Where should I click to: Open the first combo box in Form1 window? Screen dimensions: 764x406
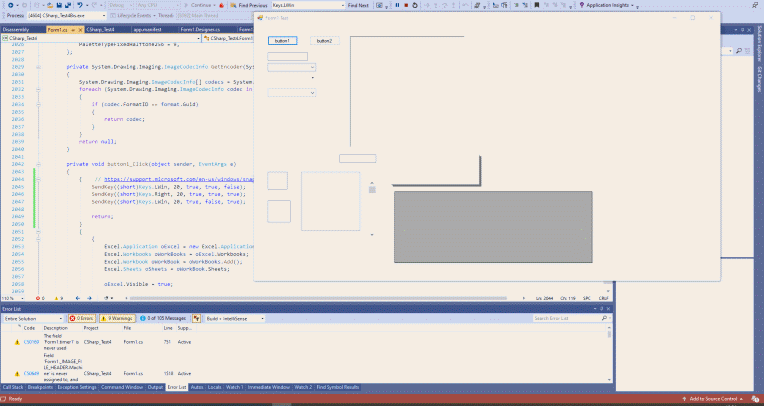[291, 67]
